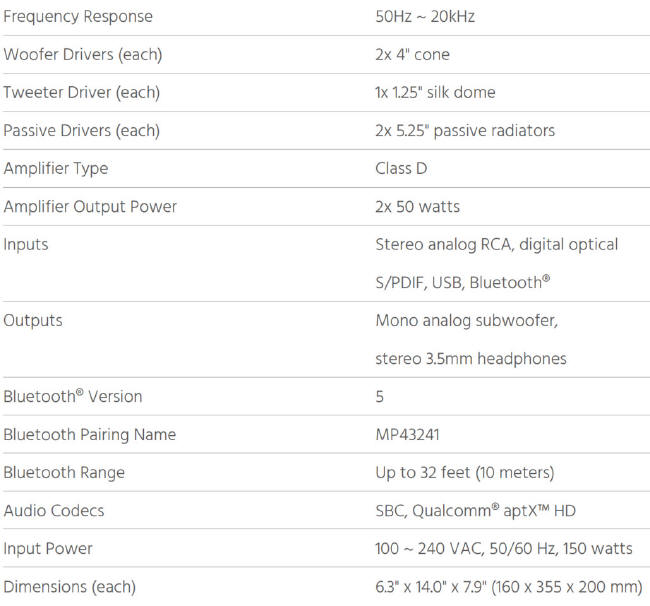650x606 pixels.
Task: Click the MP43241 pairing name value
Action: click(407, 434)
